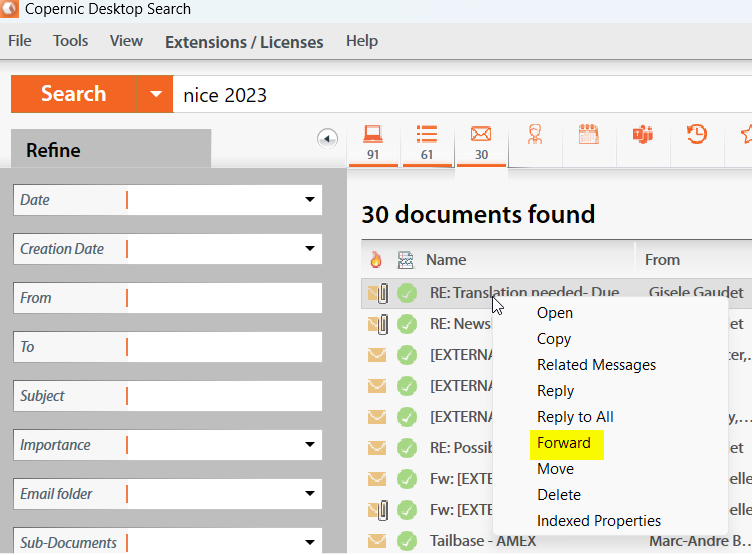Open the History category icon

[696, 135]
